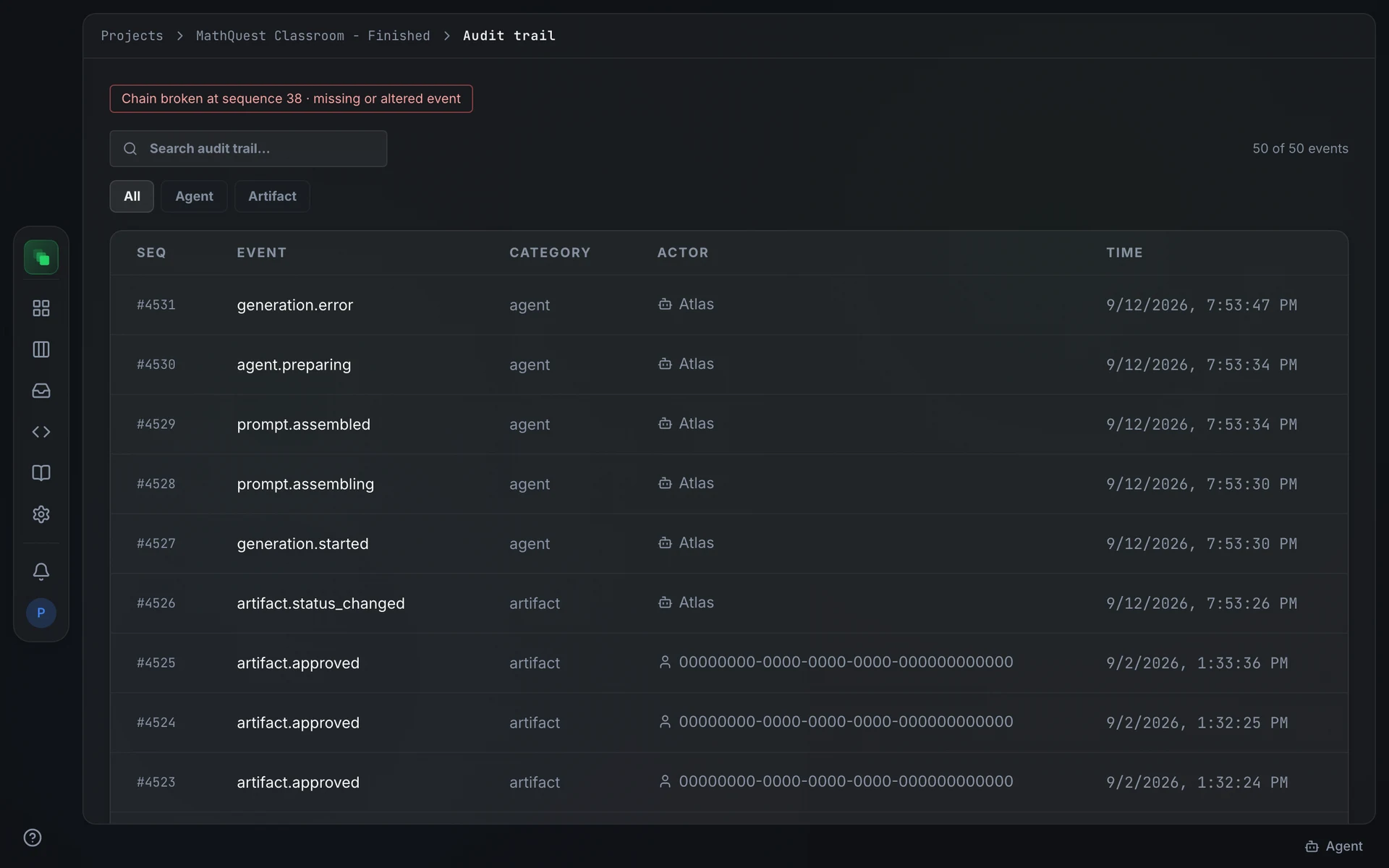
Task: Click the chain broken at sequence 38 alert
Action: (x=291, y=98)
